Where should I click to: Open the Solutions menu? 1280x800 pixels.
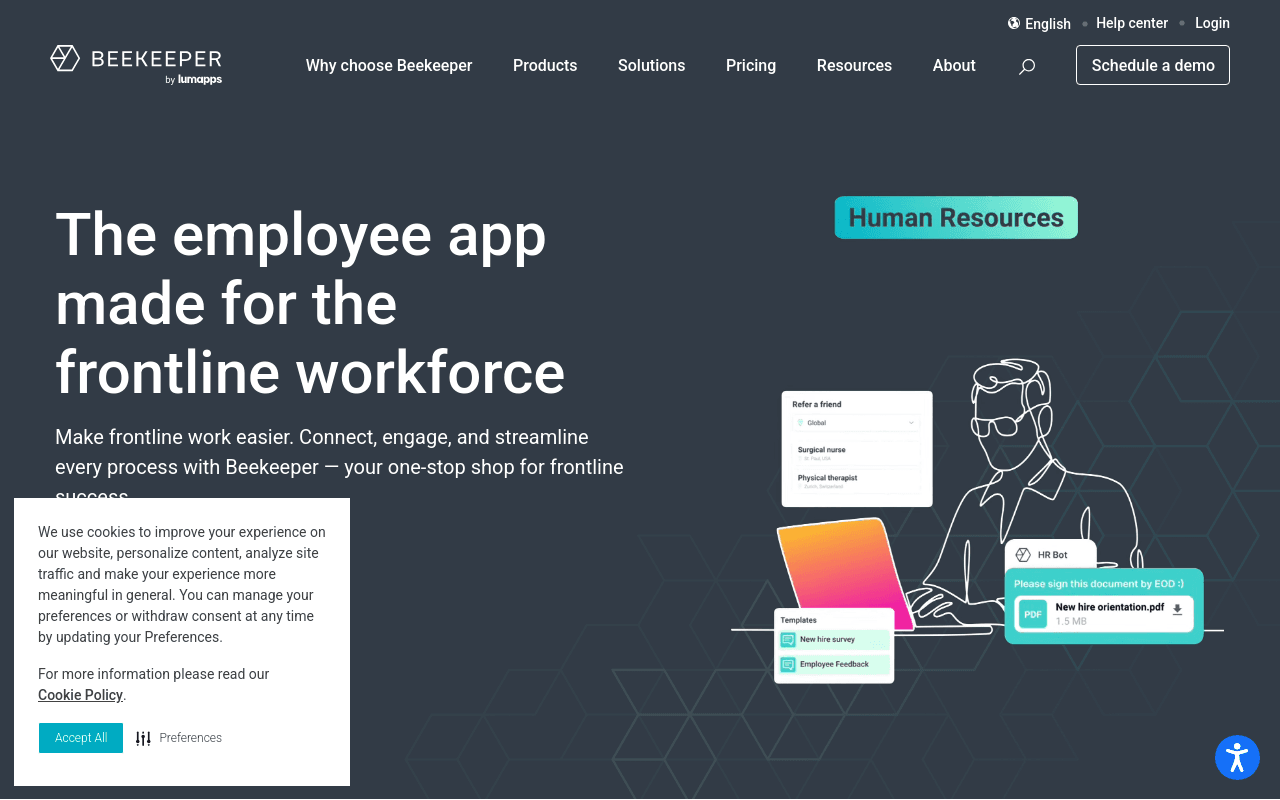pyautogui.click(x=652, y=65)
